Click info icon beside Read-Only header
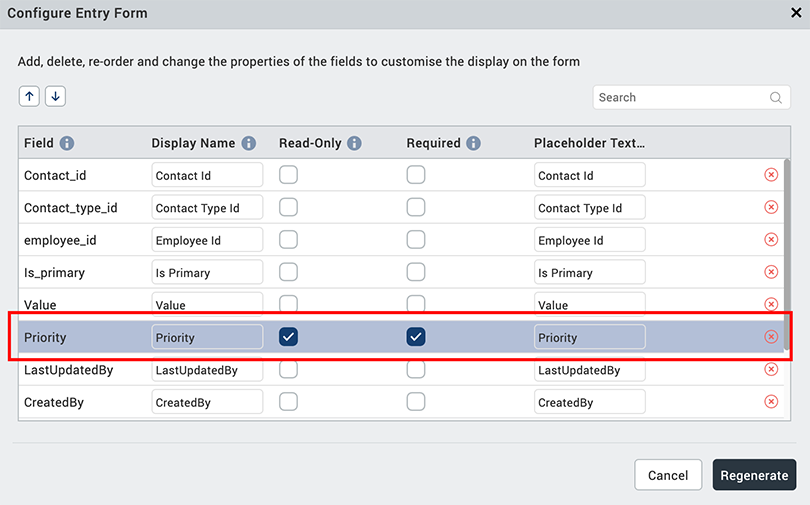 click(x=354, y=143)
